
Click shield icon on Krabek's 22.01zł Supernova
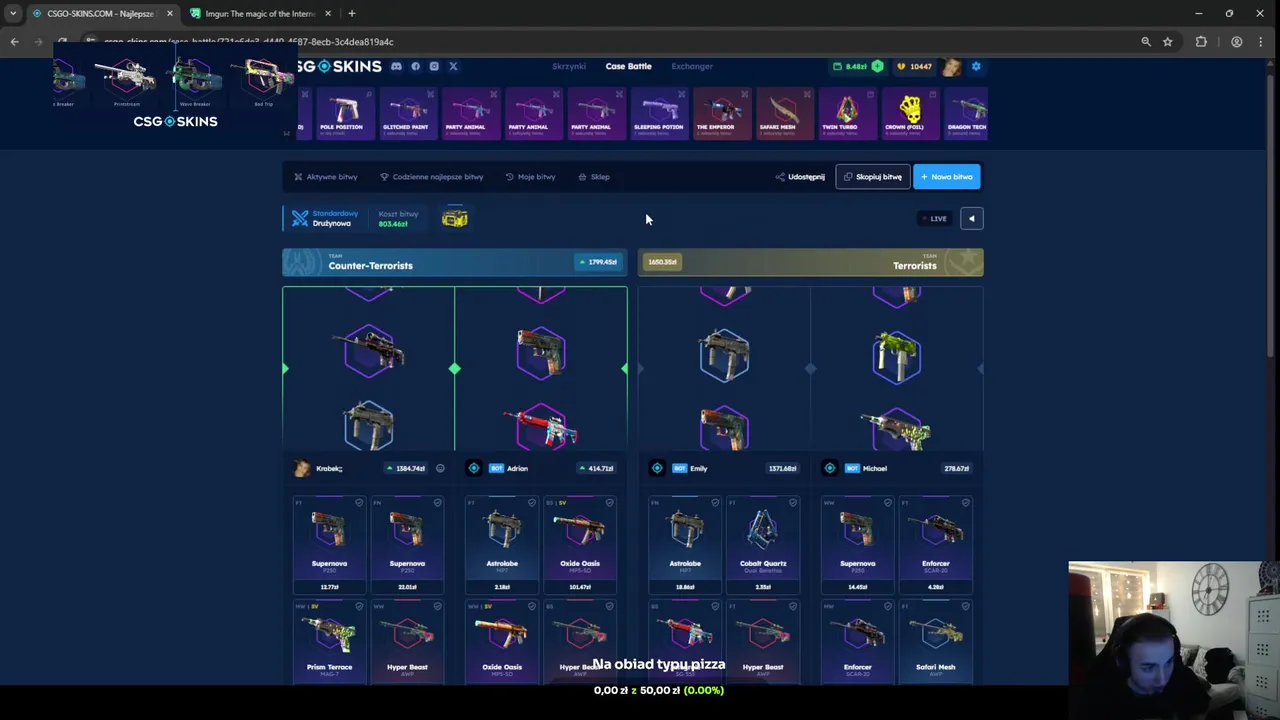click(437, 503)
